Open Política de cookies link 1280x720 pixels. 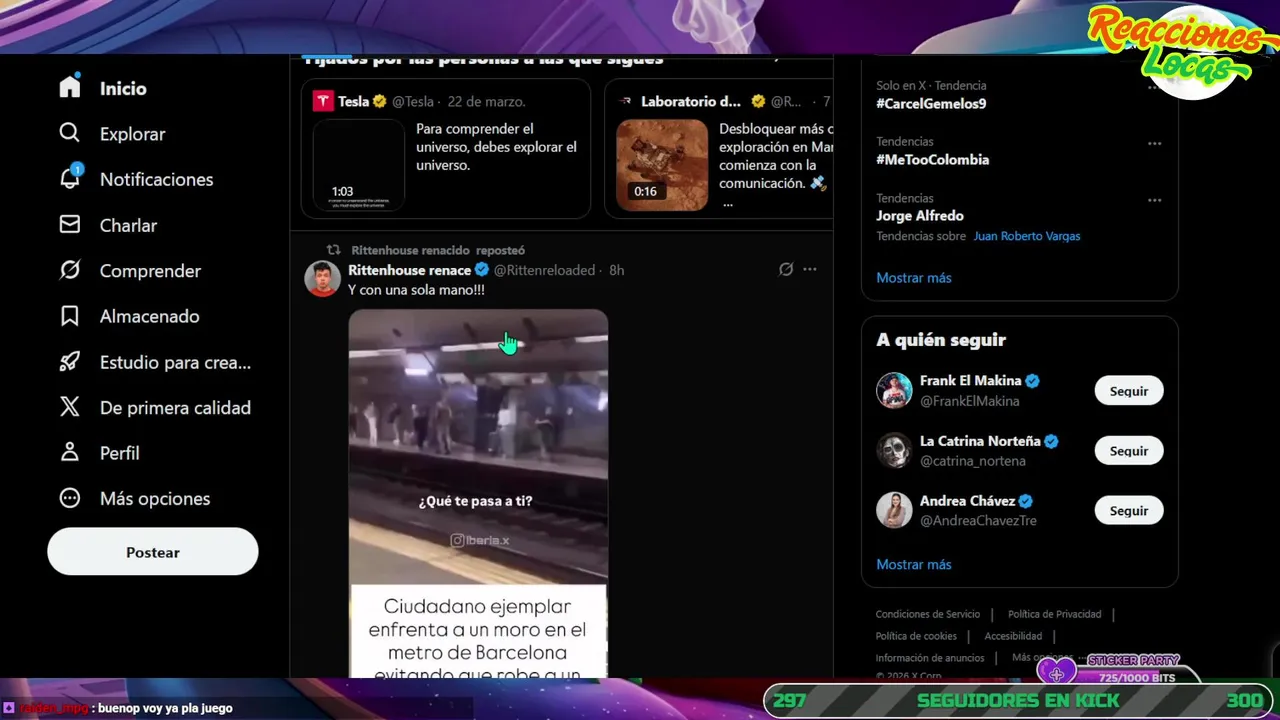[x=916, y=636]
